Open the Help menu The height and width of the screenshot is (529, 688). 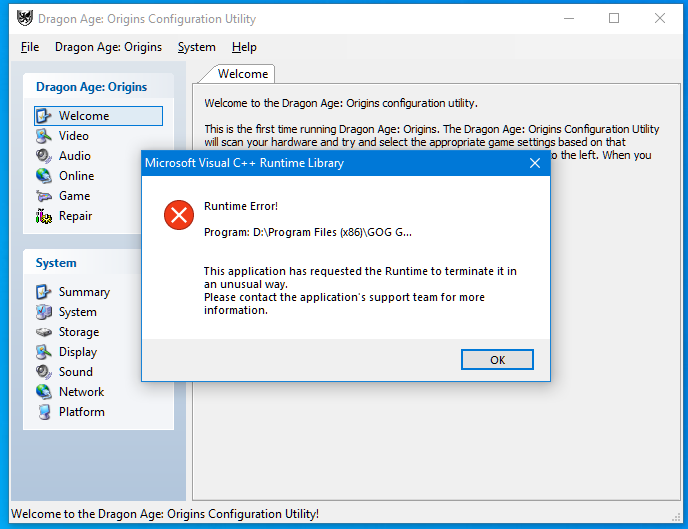(x=244, y=47)
